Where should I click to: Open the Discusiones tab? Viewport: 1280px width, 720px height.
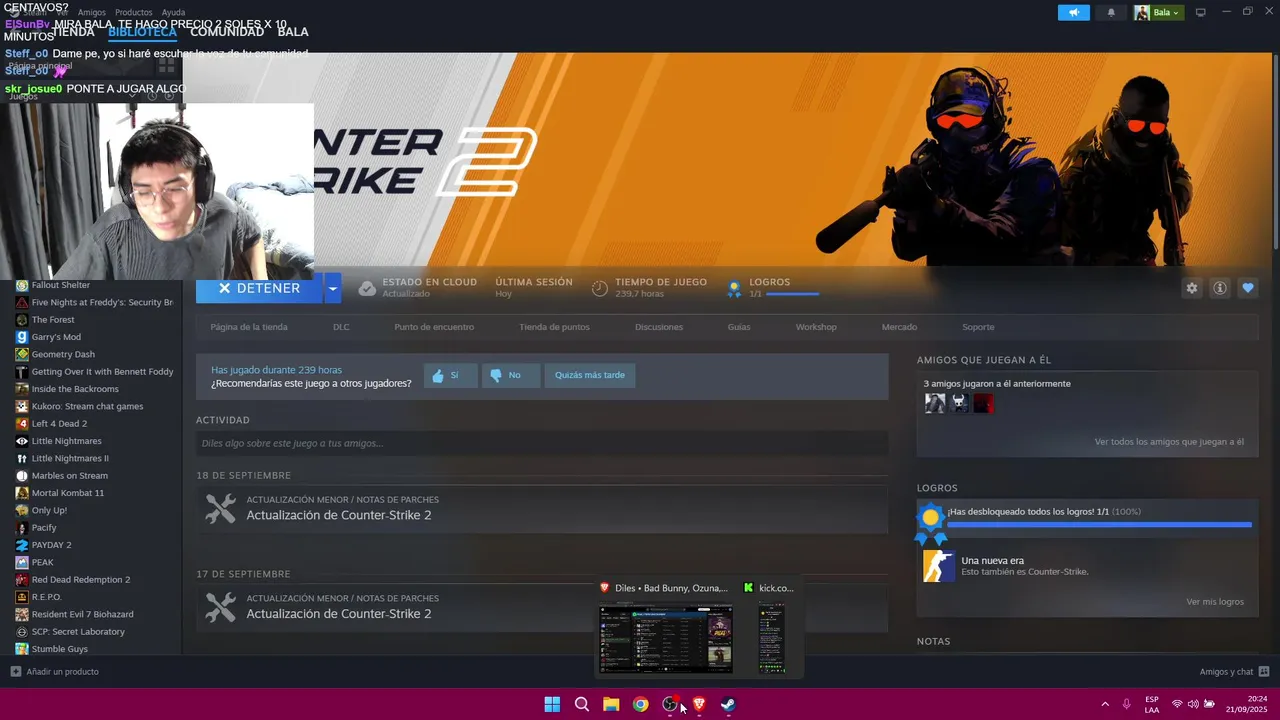659,327
